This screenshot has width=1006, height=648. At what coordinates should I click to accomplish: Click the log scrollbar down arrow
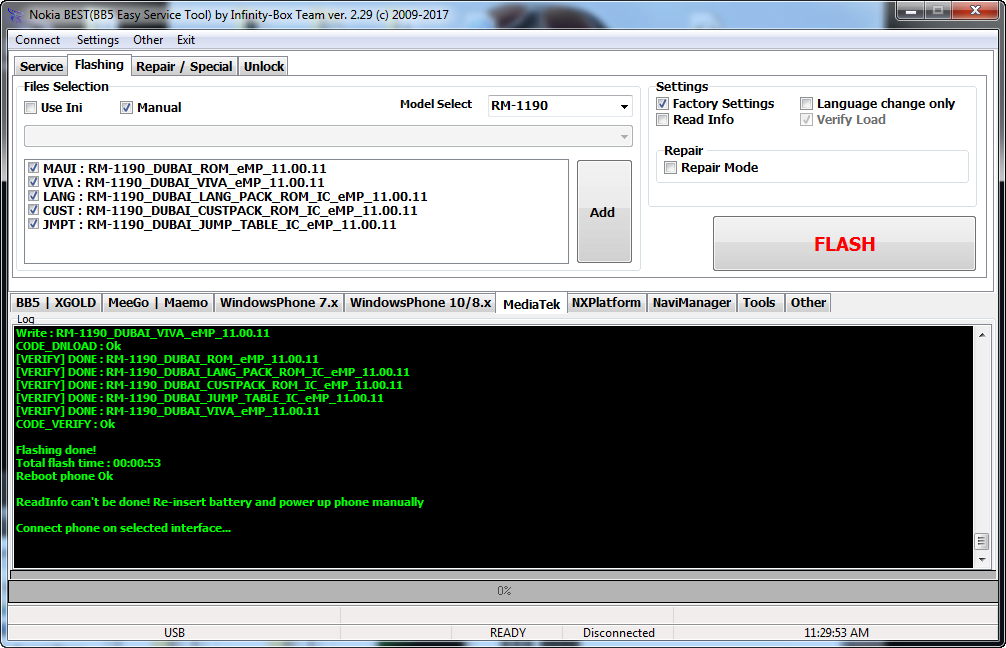[982, 560]
